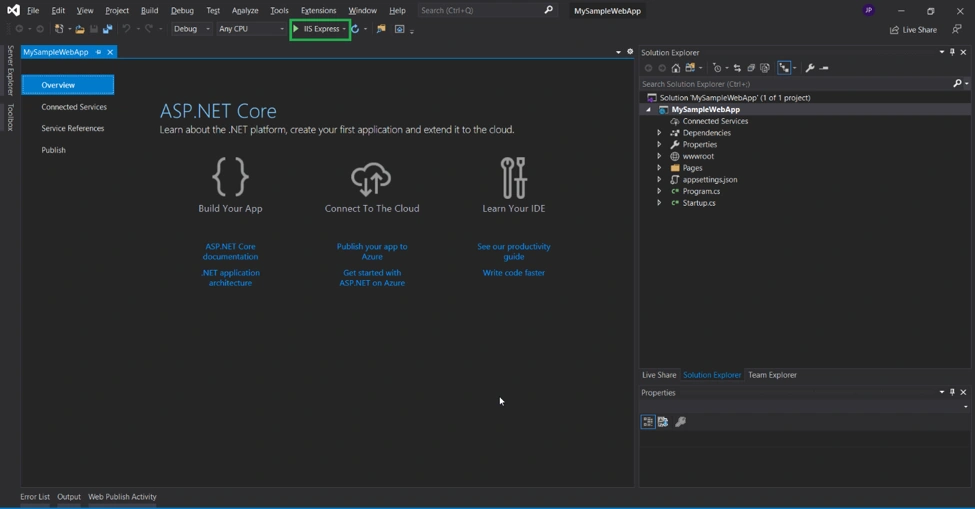Expand the wwwroot folder

(x=659, y=156)
